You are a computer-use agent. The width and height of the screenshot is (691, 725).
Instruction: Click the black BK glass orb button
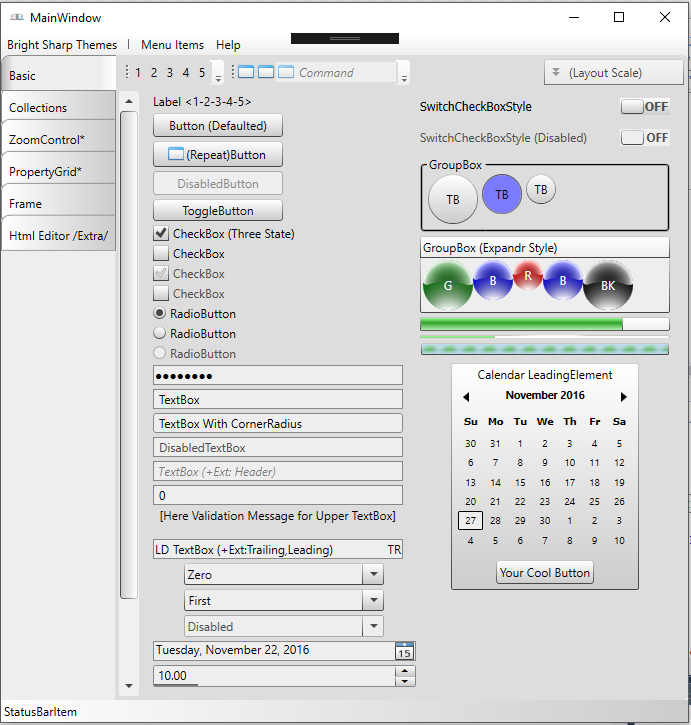[608, 286]
